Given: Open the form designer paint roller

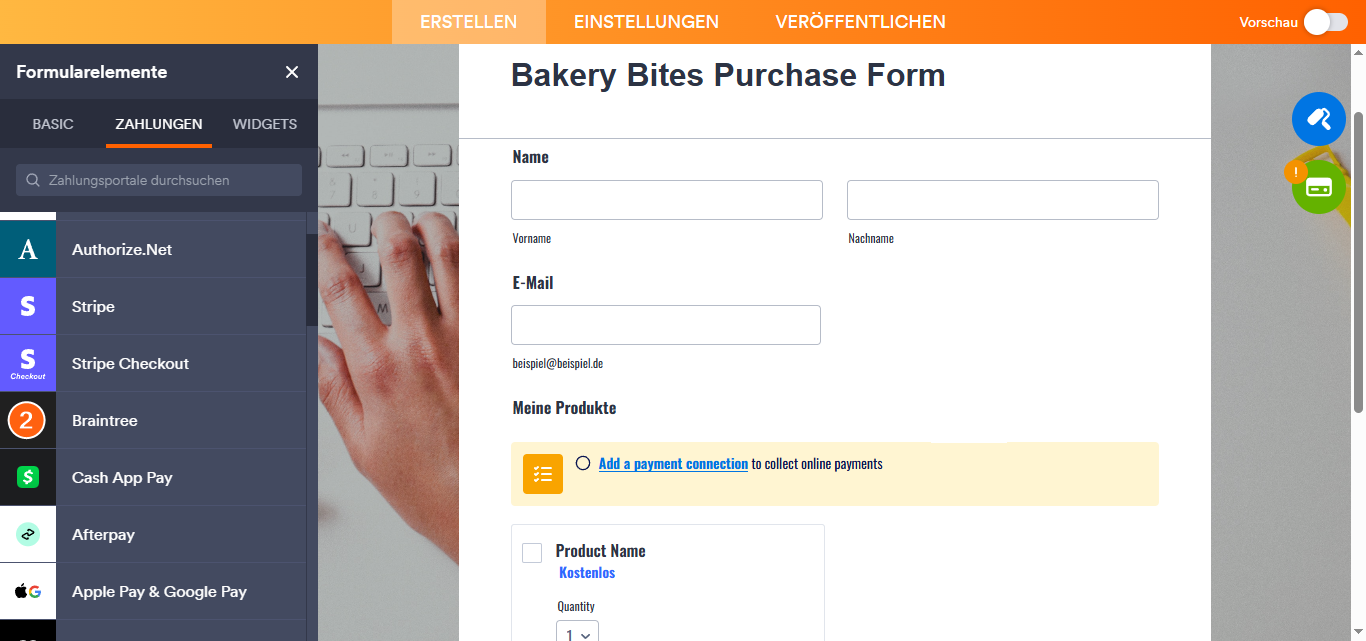Looking at the screenshot, I should coord(1318,119).
